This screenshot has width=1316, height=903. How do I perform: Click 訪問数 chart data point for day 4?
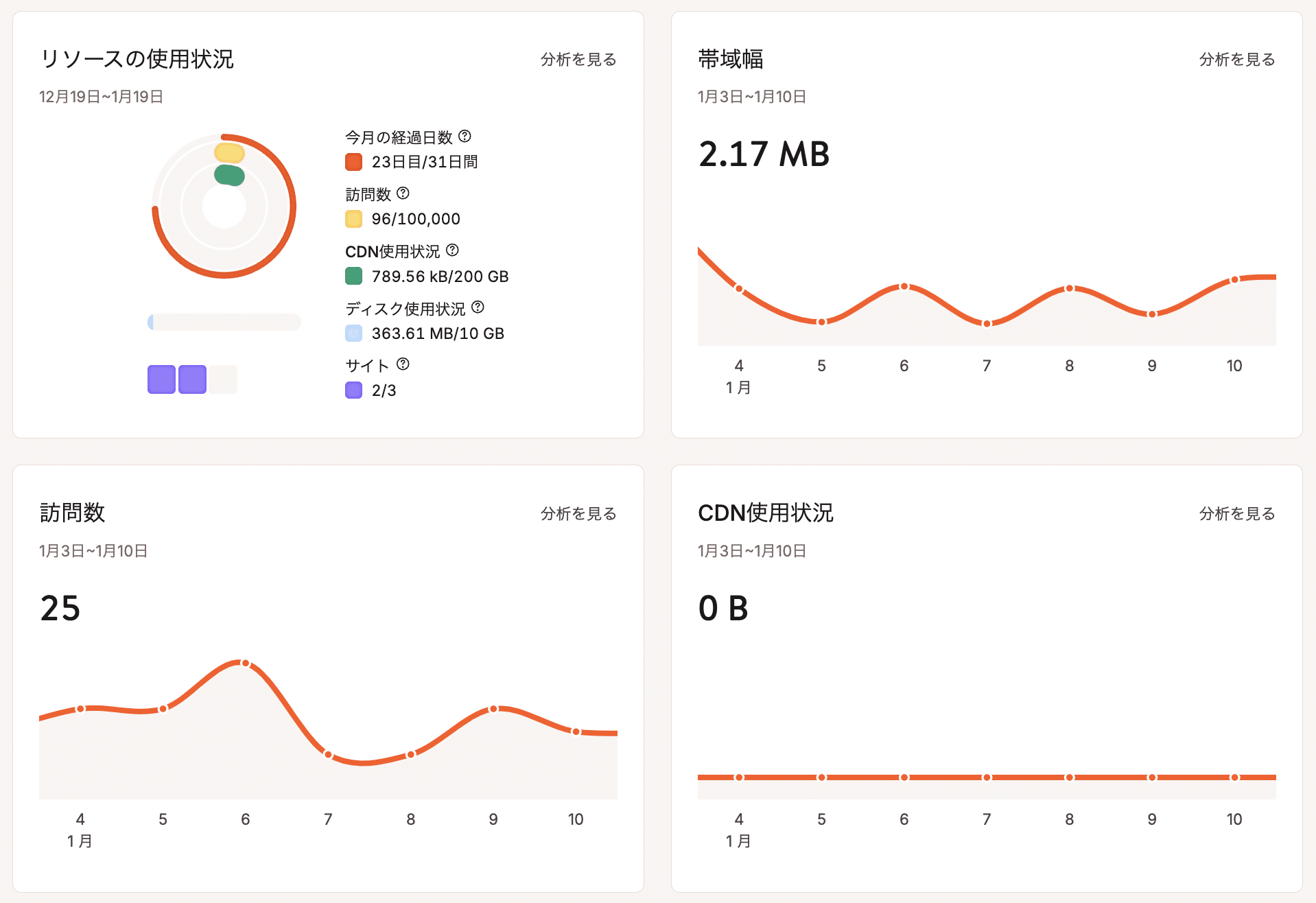pyautogui.click(x=80, y=709)
